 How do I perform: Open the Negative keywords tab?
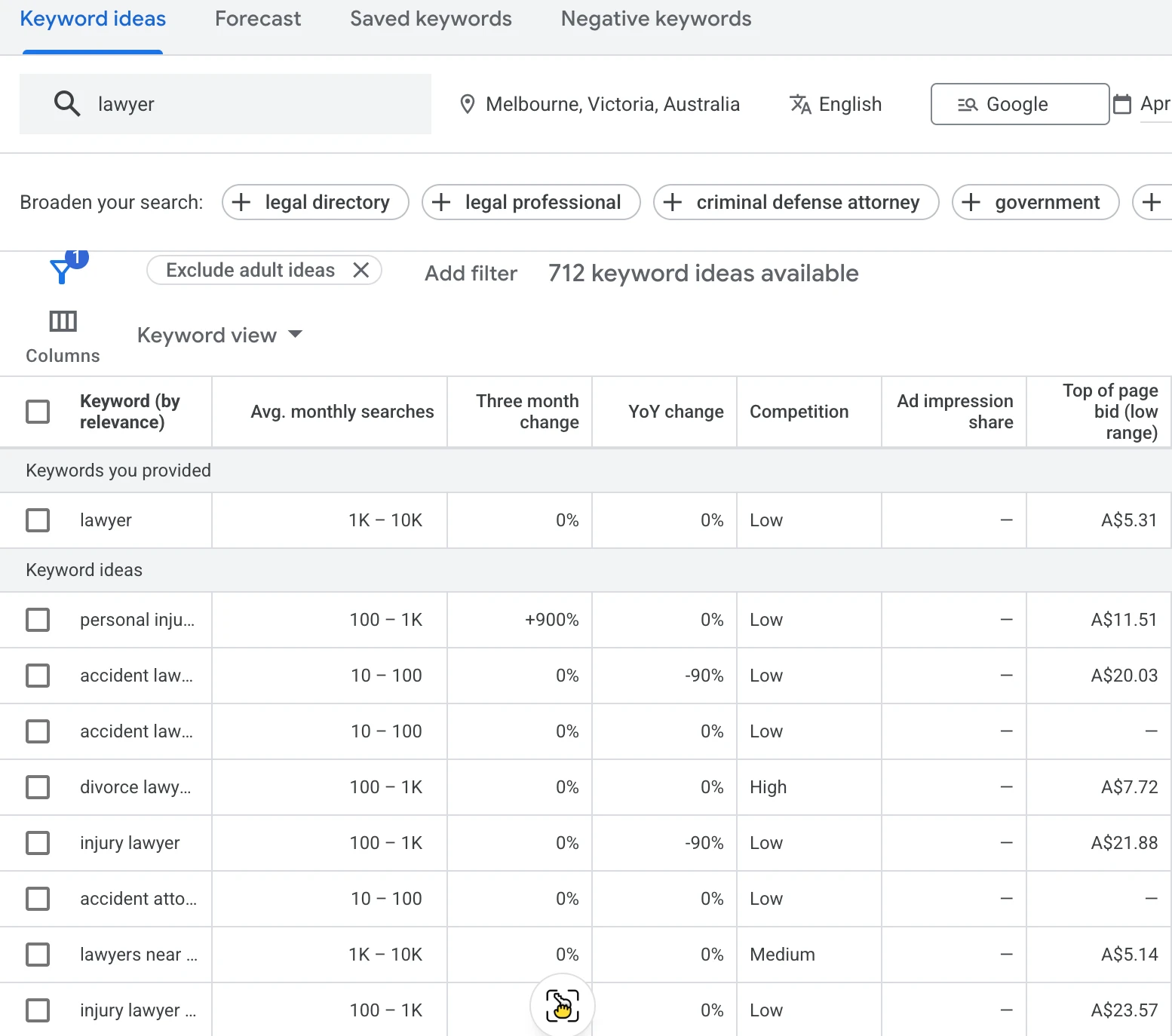[x=655, y=18]
